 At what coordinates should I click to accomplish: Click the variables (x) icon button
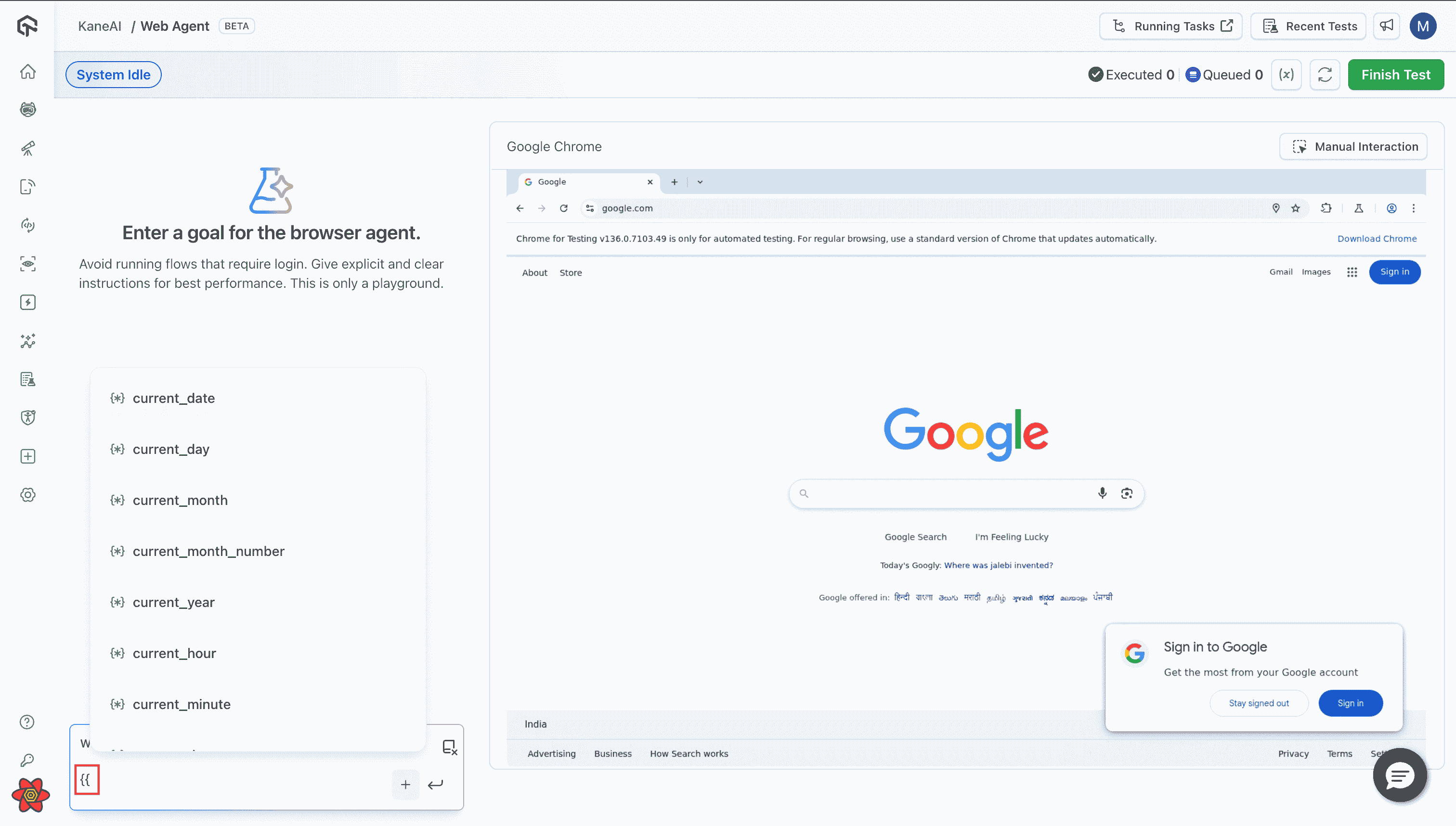point(1286,75)
